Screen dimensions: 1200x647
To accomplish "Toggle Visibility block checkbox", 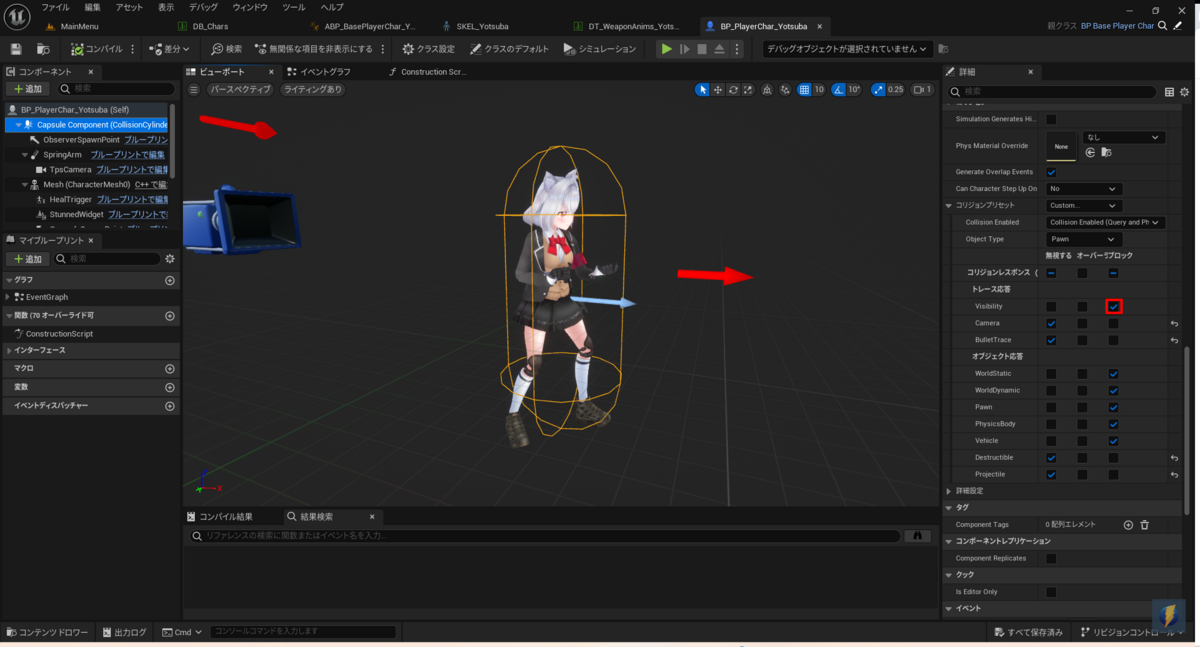I will coord(1113,306).
